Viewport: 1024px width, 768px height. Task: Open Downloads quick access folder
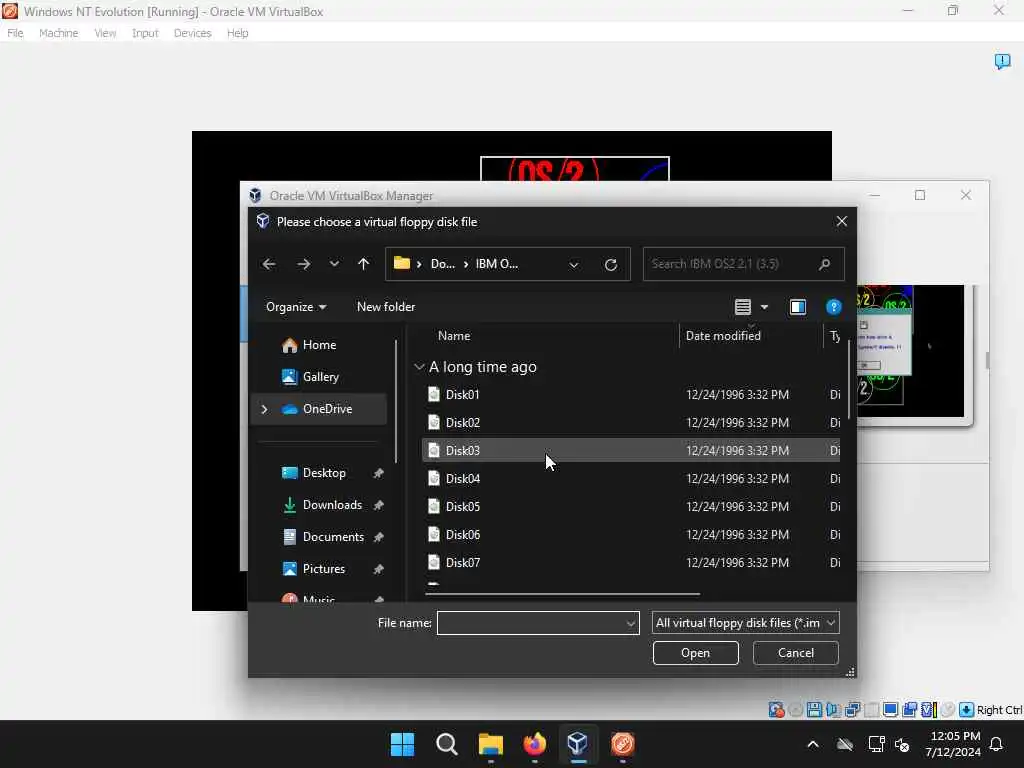[332, 505]
